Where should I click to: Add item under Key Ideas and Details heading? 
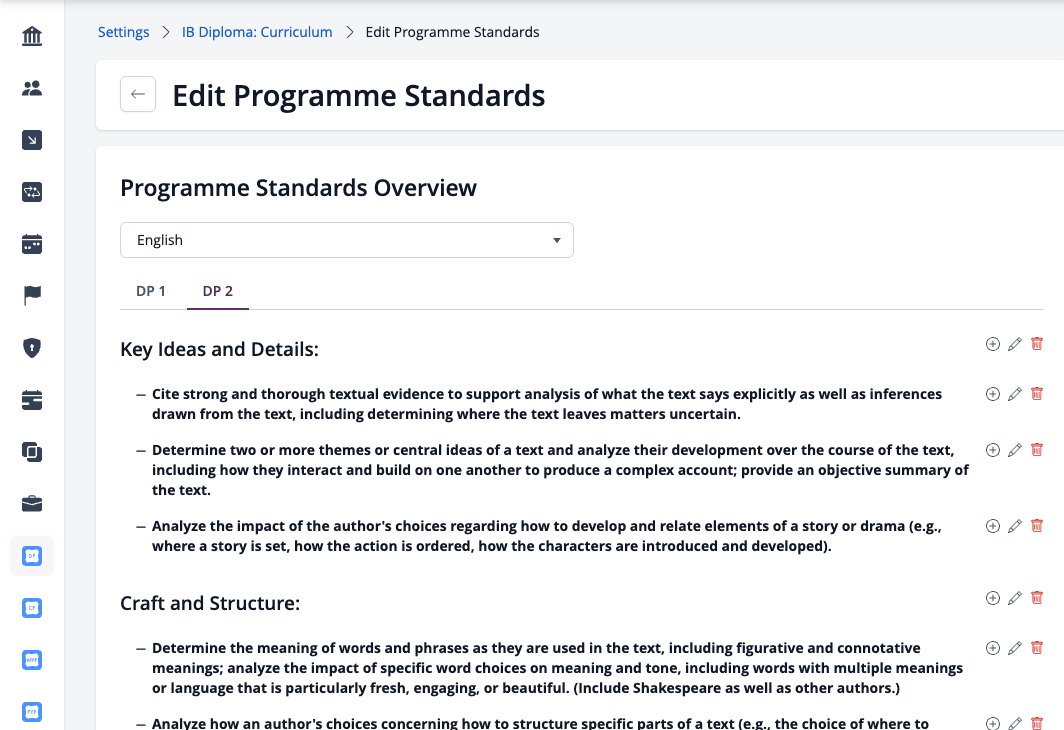(993, 344)
